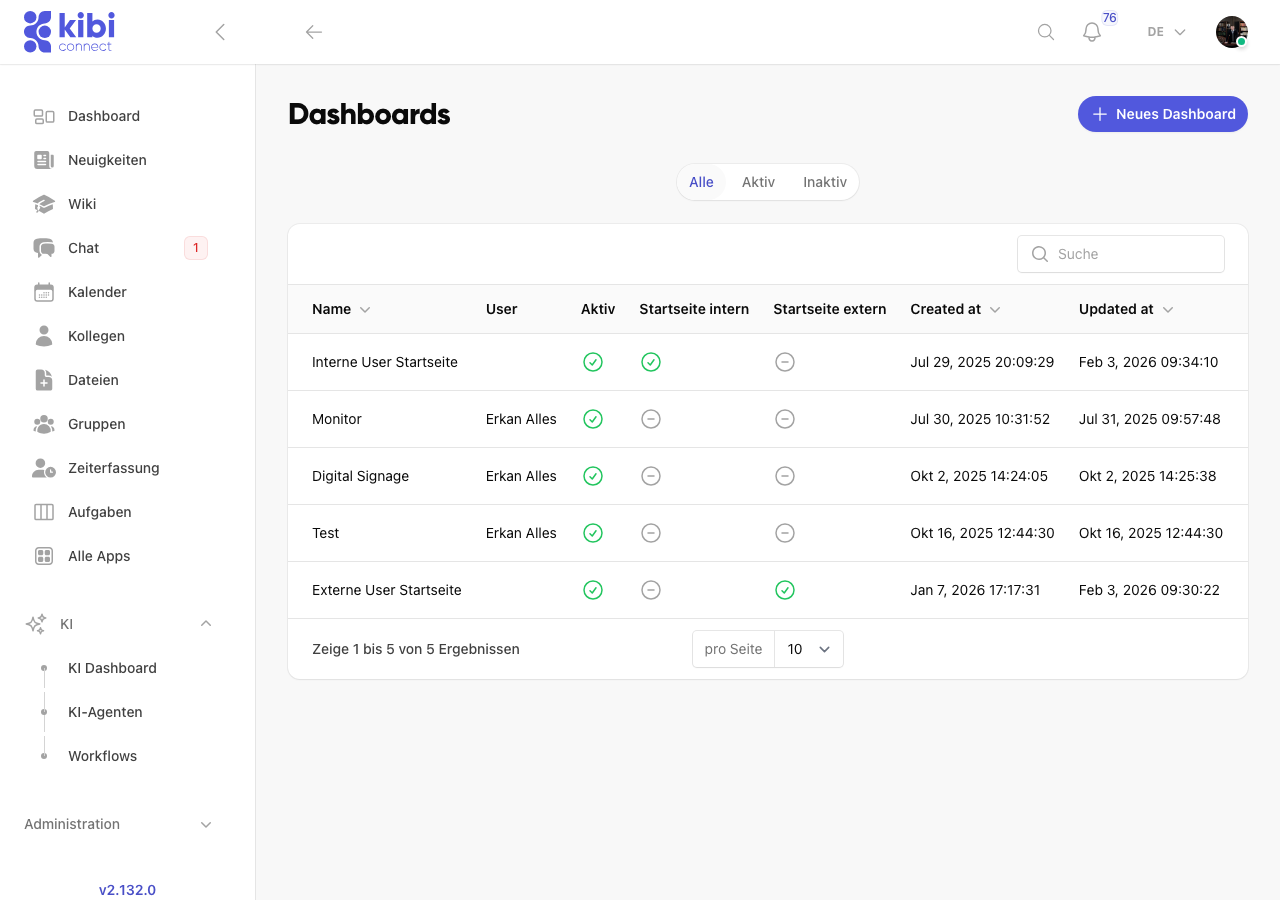The width and height of the screenshot is (1280, 900).
Task: Click the search magnifier icon in the top bar
Action: point(1045,32)
